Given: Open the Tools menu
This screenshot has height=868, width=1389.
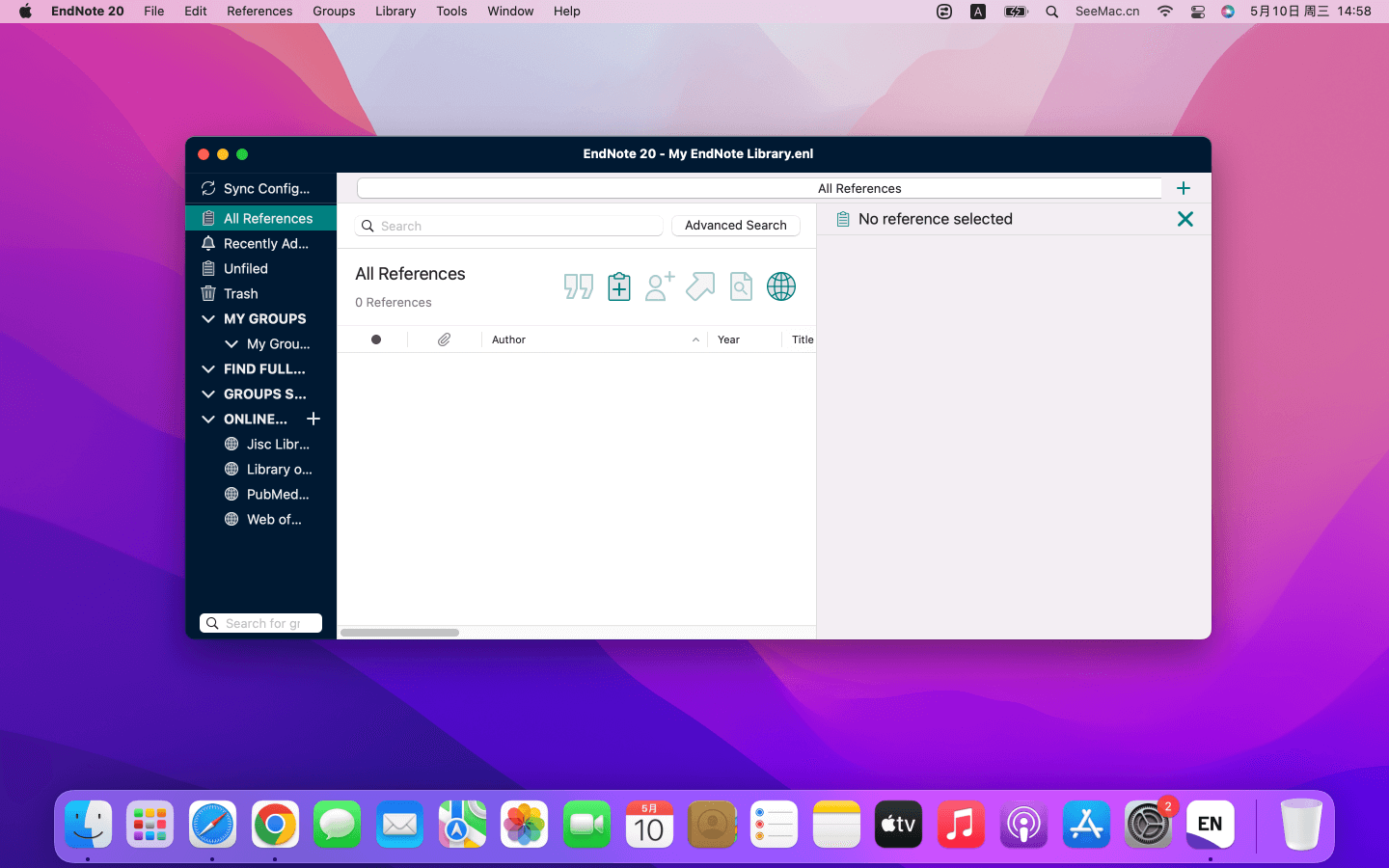Looking at the screenshot, I should (451, 12).
